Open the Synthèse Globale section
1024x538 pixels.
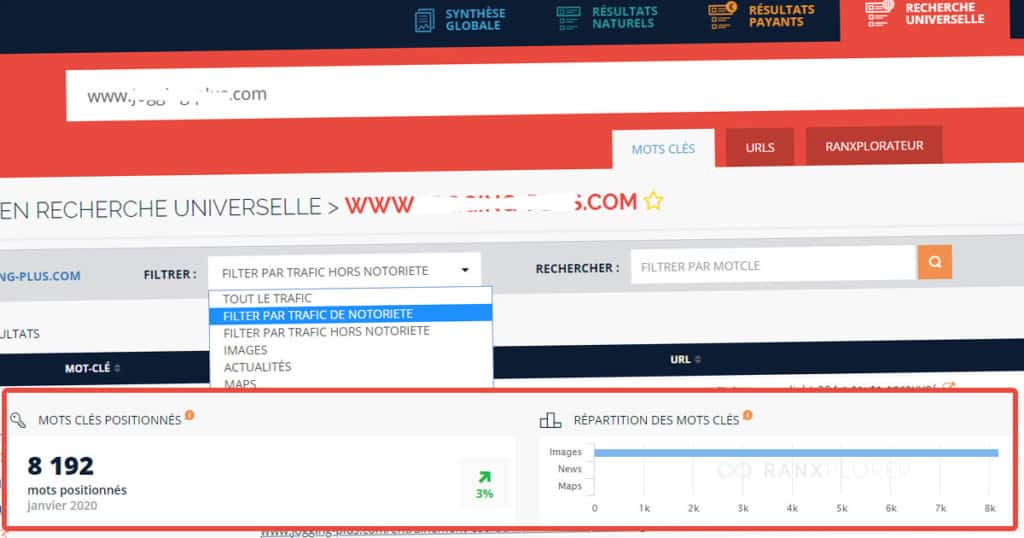(460, 20)
